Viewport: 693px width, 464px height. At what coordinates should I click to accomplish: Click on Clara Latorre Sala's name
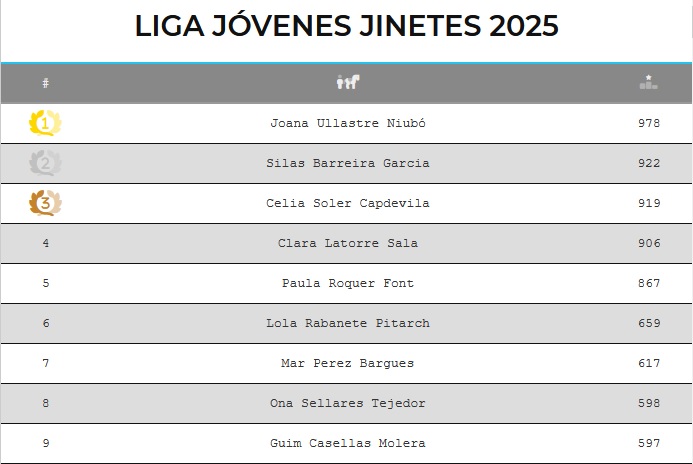(x=348, y=243)
